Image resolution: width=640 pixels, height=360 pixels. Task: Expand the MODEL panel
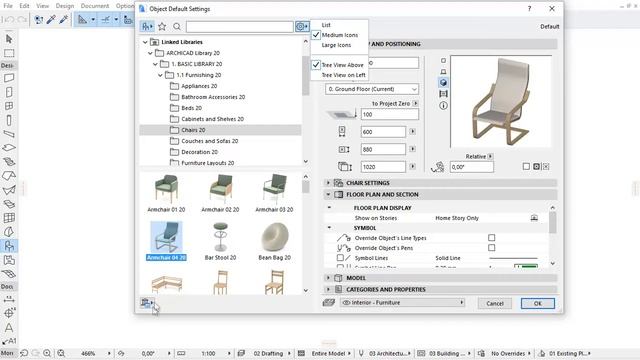pos(328,278)
